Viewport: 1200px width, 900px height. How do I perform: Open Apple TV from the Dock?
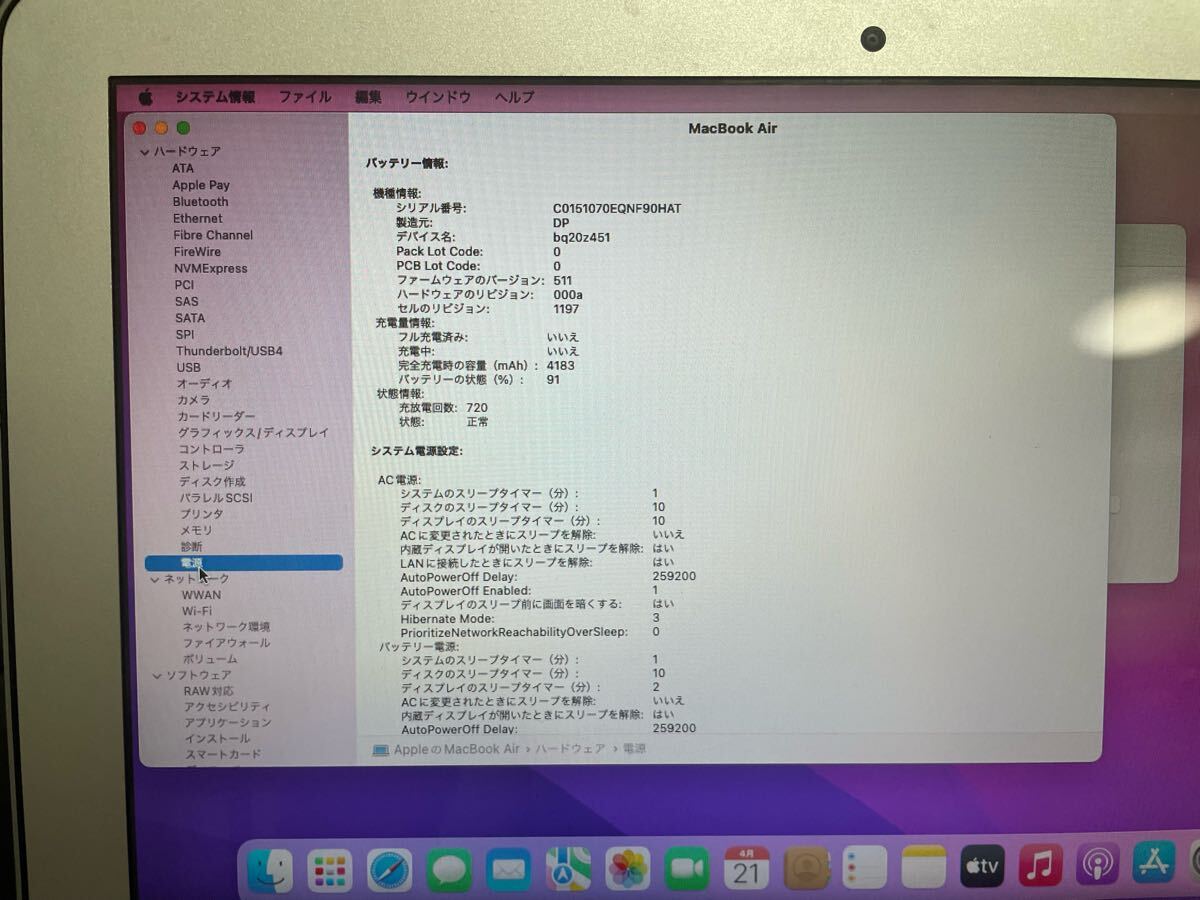point(982,867)
